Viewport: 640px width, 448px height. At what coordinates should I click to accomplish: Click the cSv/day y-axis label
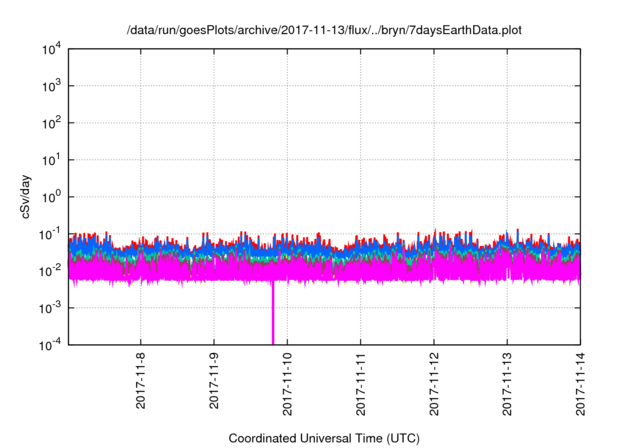(26, 197)
